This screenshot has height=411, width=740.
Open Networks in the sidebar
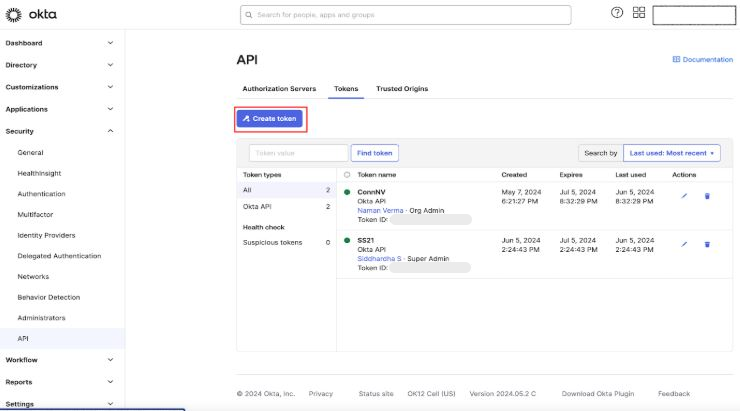33,277
